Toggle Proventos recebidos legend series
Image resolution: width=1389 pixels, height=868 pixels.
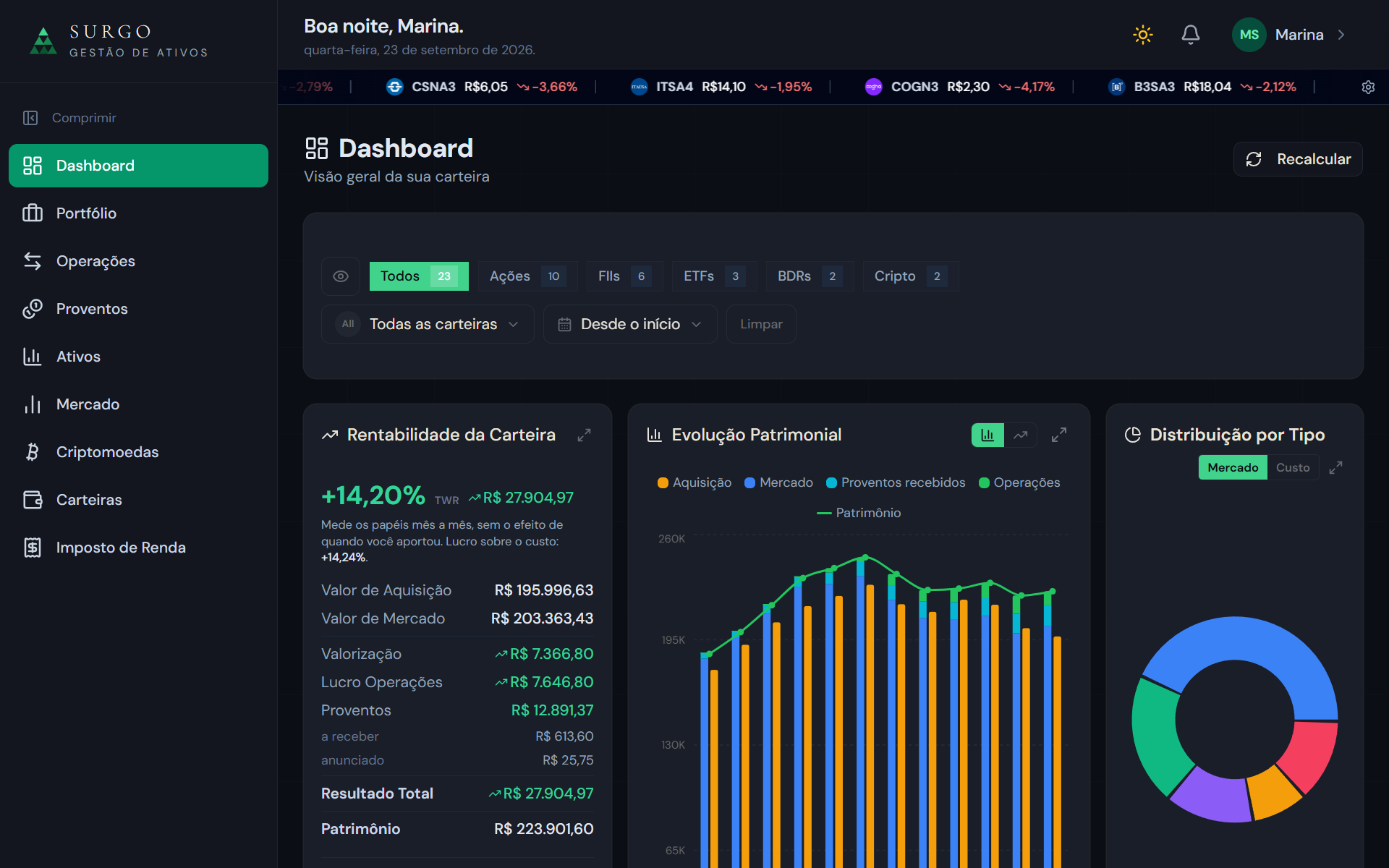(x=896, y=482)
